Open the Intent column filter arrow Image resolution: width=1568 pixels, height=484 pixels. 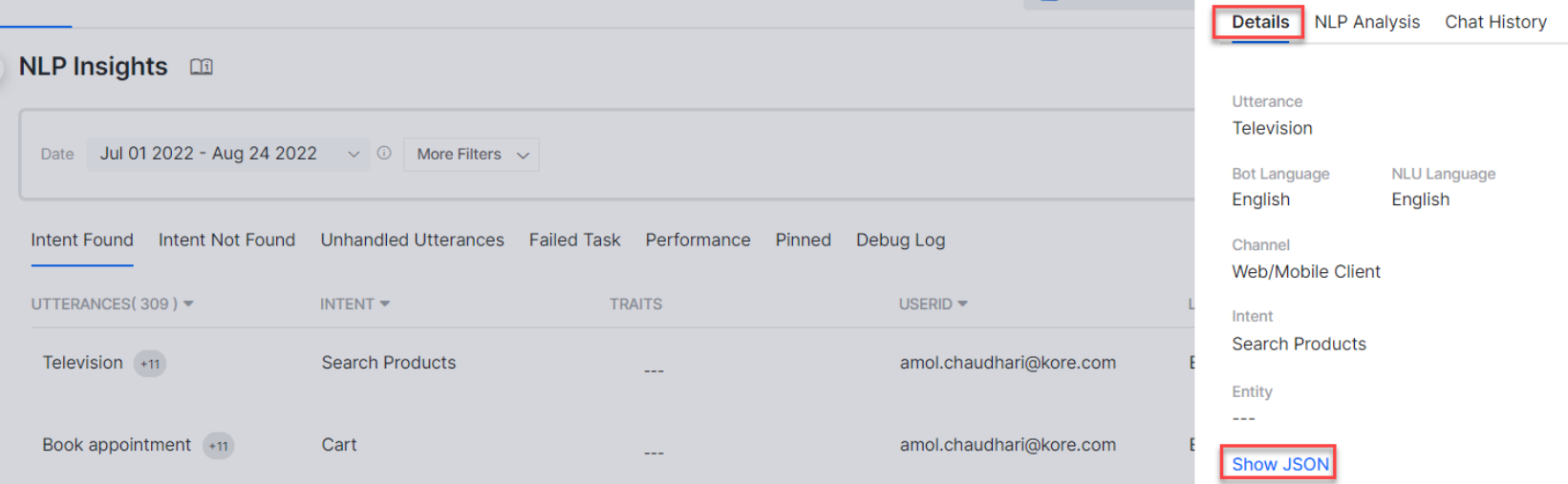pos(385,304)
